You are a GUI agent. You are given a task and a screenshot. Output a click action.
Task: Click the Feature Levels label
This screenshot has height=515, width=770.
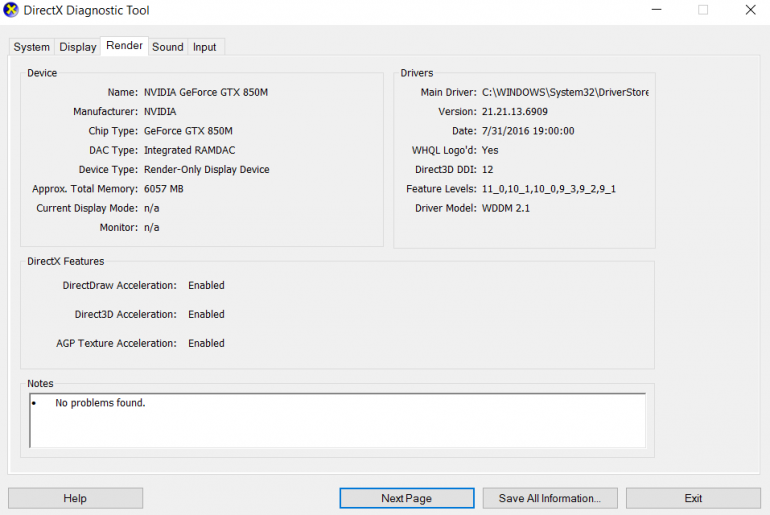tap(441, 189)
